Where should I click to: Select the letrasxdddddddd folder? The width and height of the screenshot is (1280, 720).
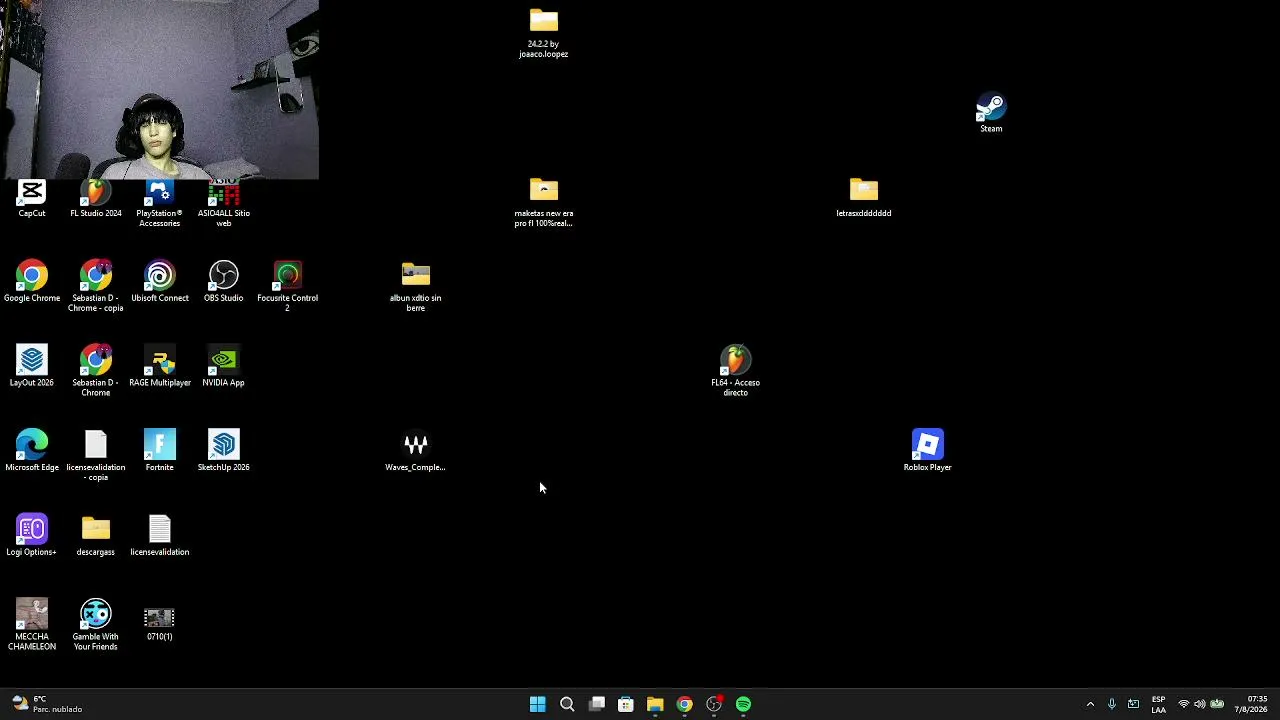(x=864, y=198)
